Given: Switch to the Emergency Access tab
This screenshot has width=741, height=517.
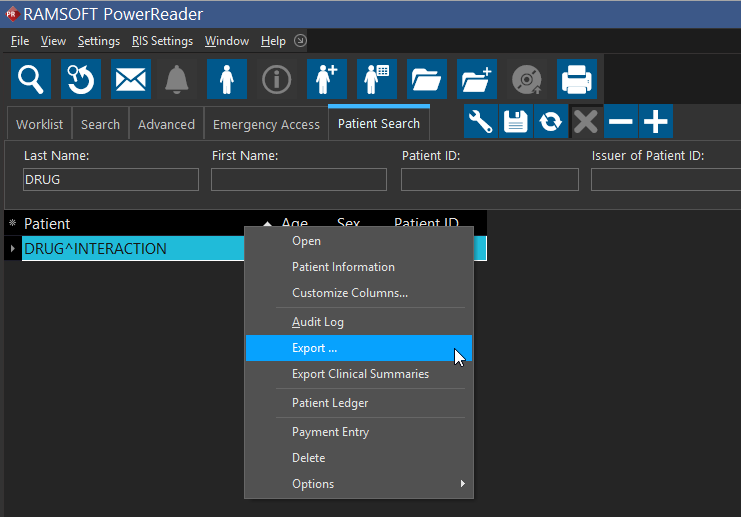Looking at the screenshot, I should coord(266,124).
